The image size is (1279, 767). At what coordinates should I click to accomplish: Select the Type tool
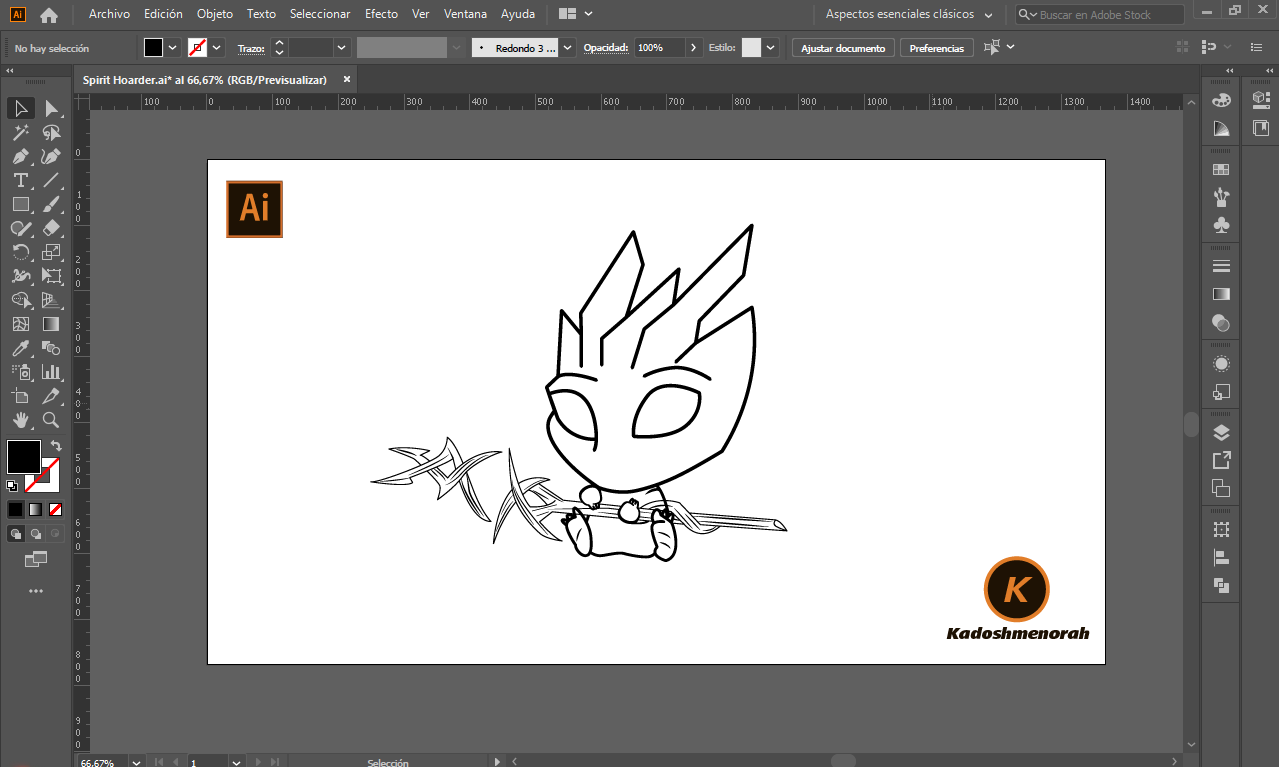point(21,180)
